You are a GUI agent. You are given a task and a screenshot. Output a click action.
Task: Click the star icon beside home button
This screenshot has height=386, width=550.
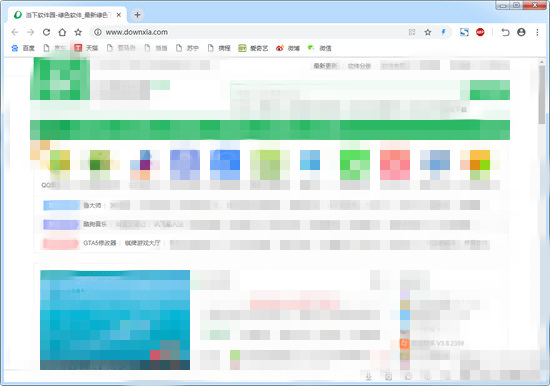pyautogui.click(x=78, y=32)
